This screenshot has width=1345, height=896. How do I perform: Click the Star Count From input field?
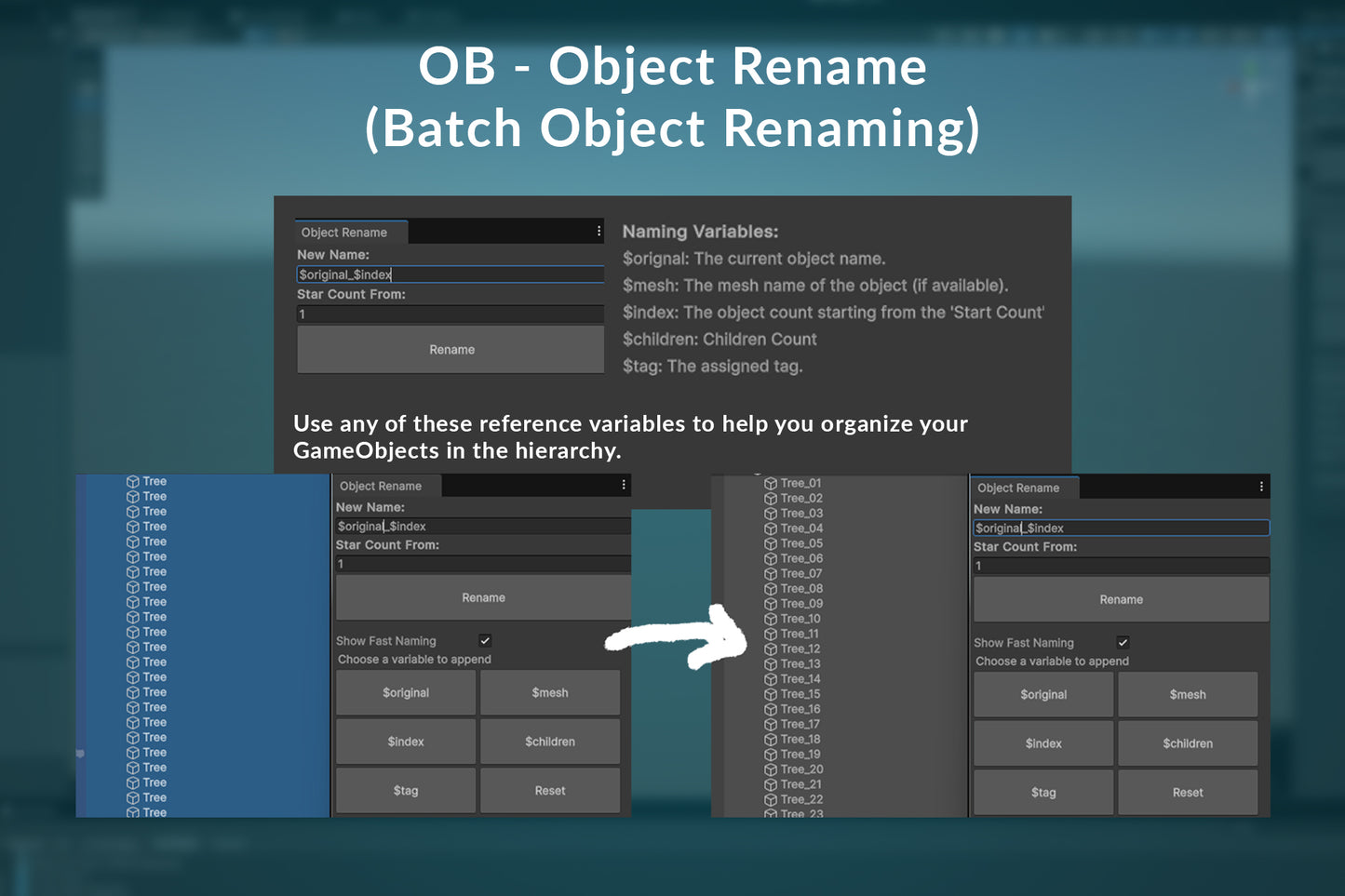click(450, 314)
